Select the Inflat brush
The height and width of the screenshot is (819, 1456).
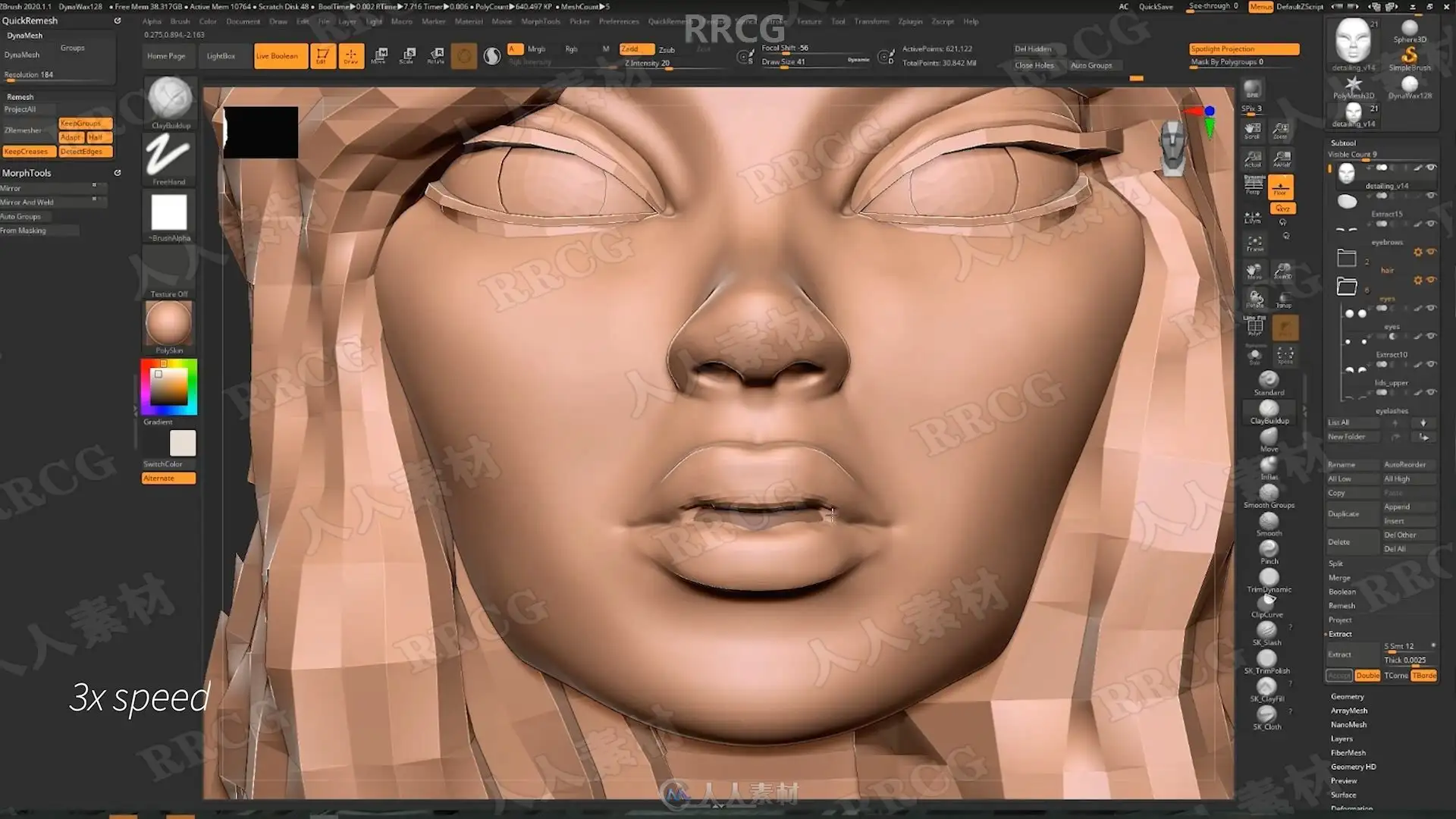(x=1269, y=467)
